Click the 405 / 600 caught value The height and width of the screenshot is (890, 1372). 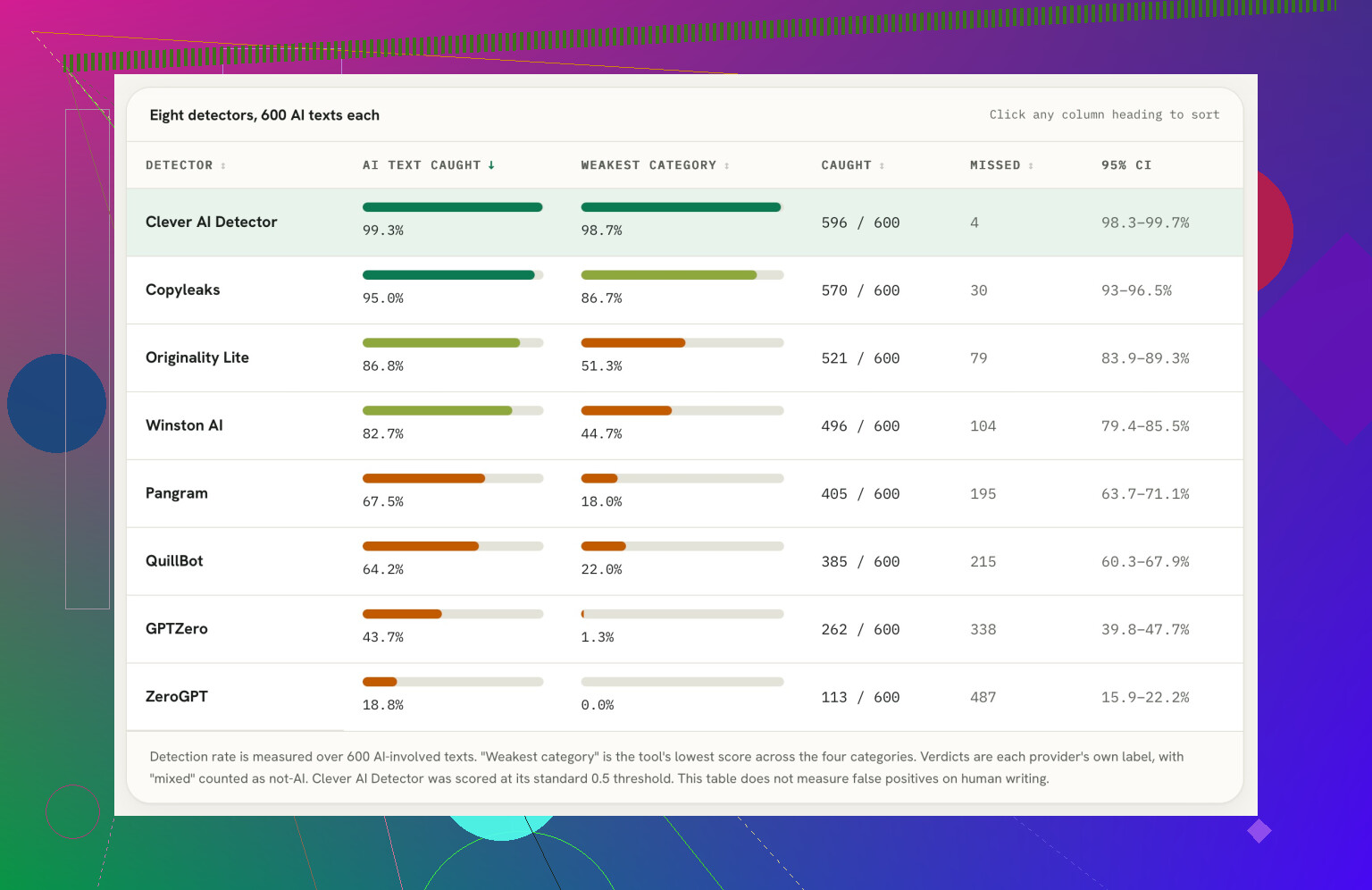860,494
